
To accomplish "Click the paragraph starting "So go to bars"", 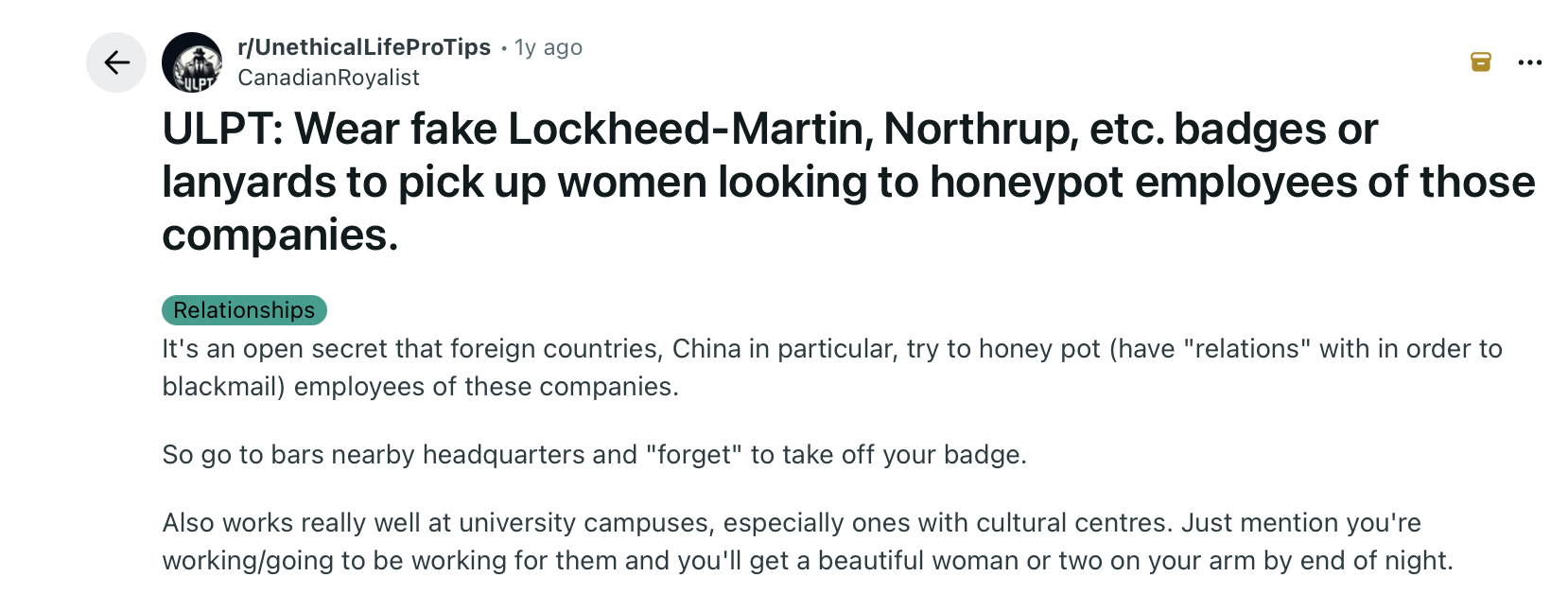I will point(594,455).
